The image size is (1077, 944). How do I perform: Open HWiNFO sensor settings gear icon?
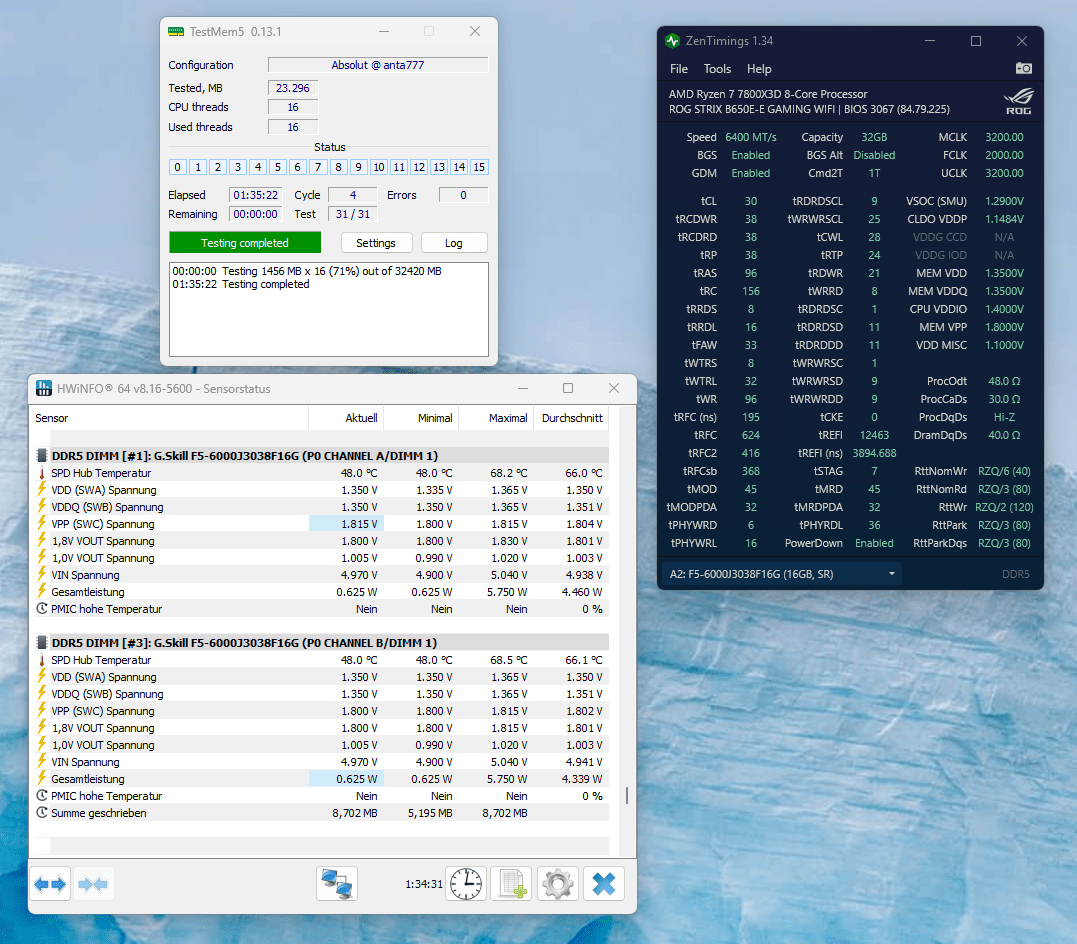click(x=557, y=884)
